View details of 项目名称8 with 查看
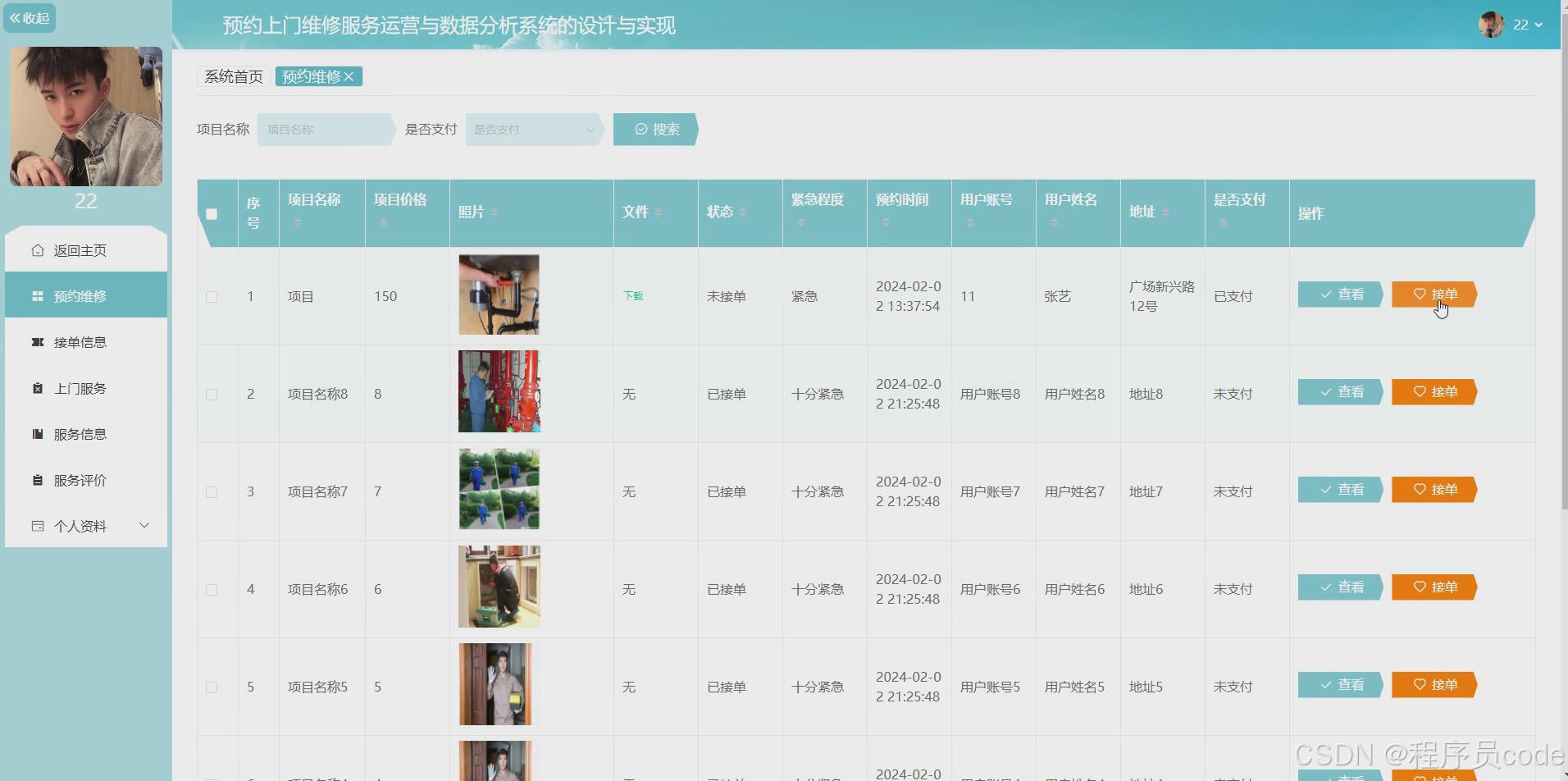Viewport: 1568px width, 781px height. [x=1341, y=392]
